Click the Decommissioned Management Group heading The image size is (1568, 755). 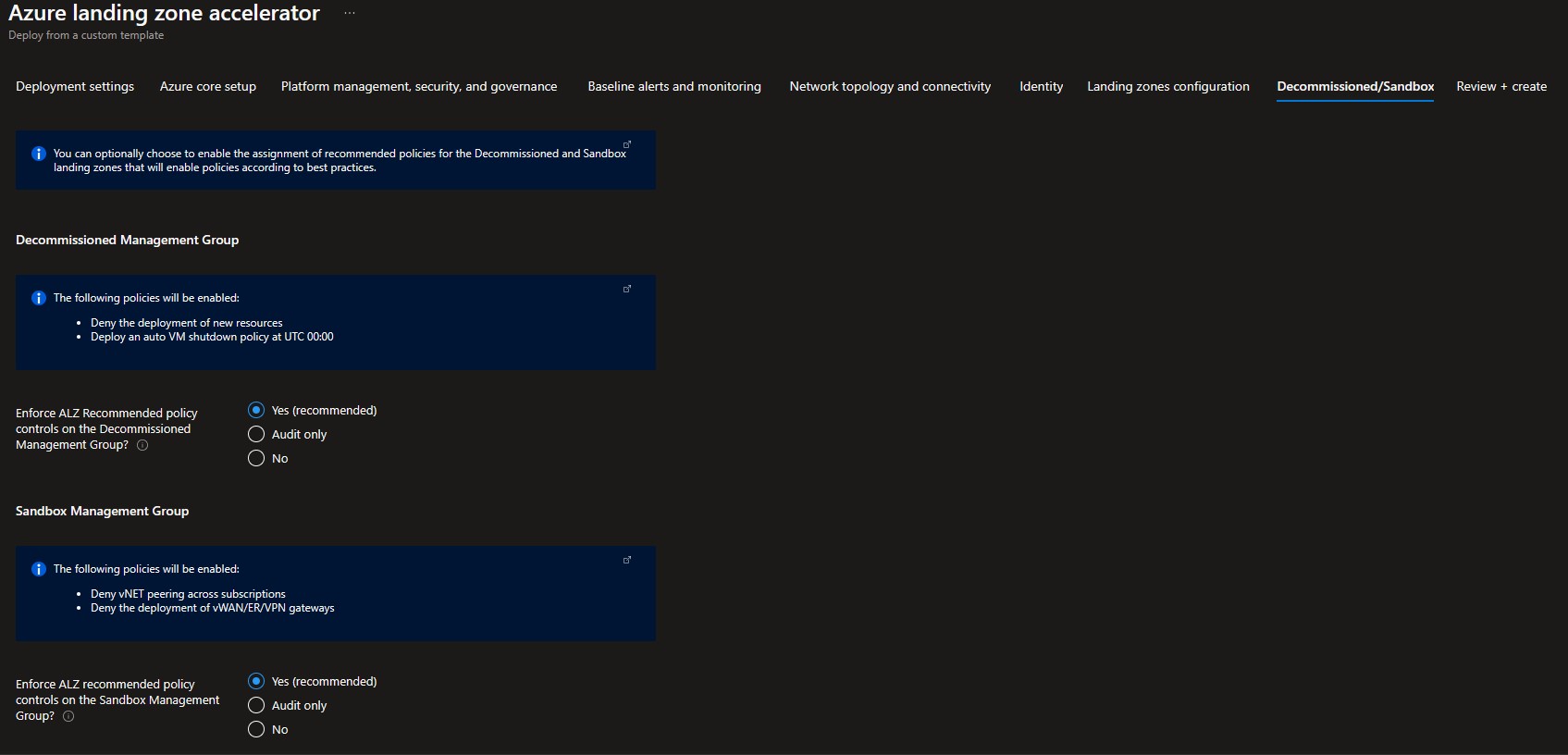[x=127, y=240]
